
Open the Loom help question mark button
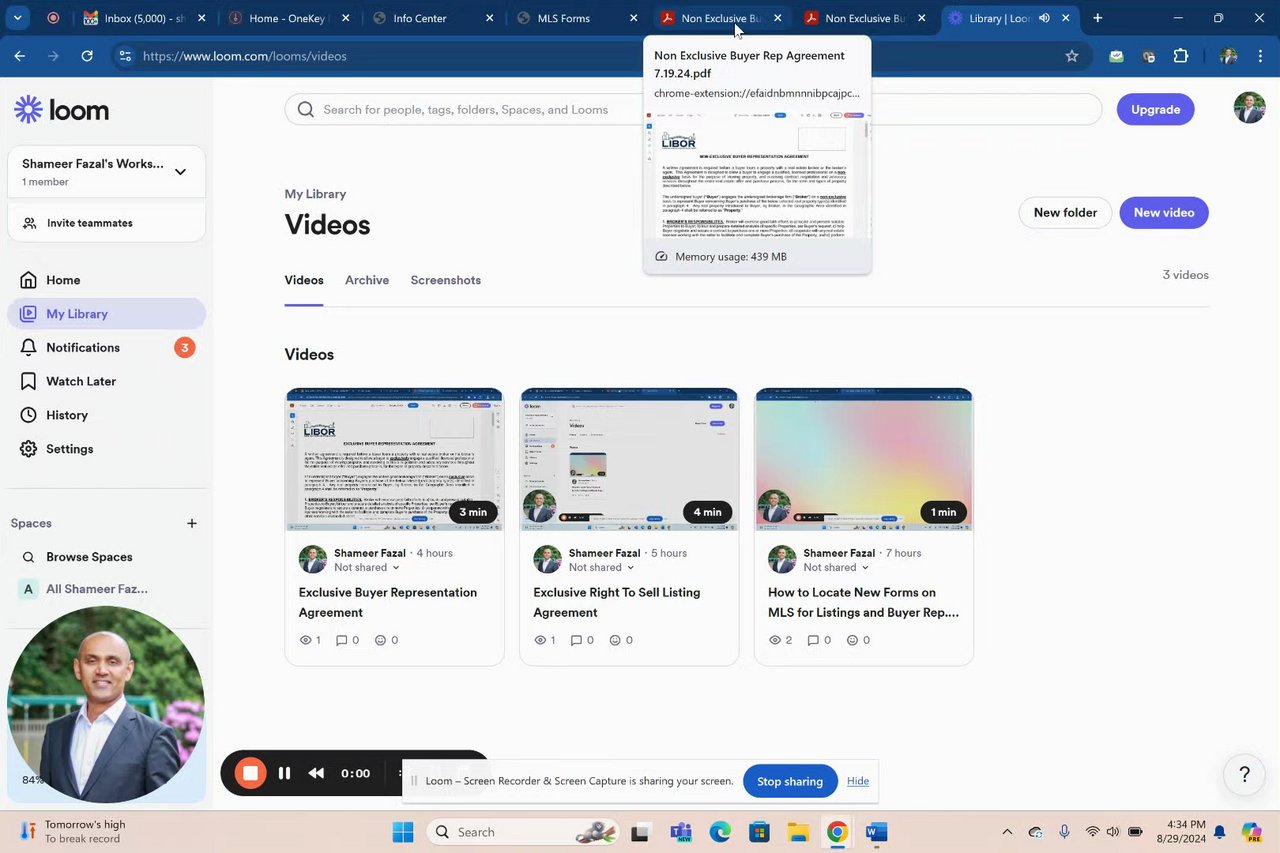pyautogui.click(x=1245, y=774)
